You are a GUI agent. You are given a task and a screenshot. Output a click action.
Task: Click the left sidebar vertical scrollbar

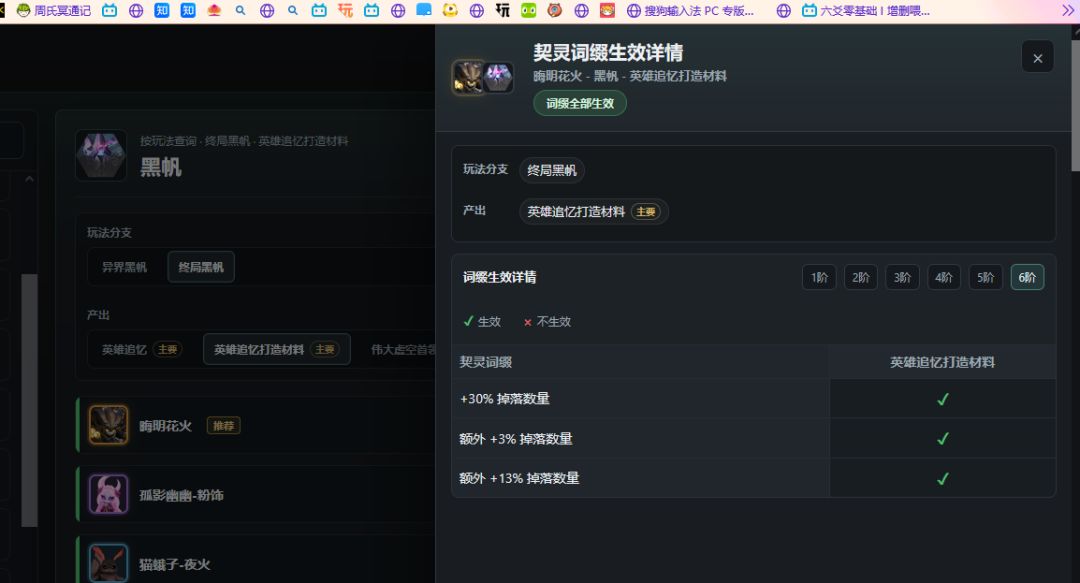click(x=29, y=401)
